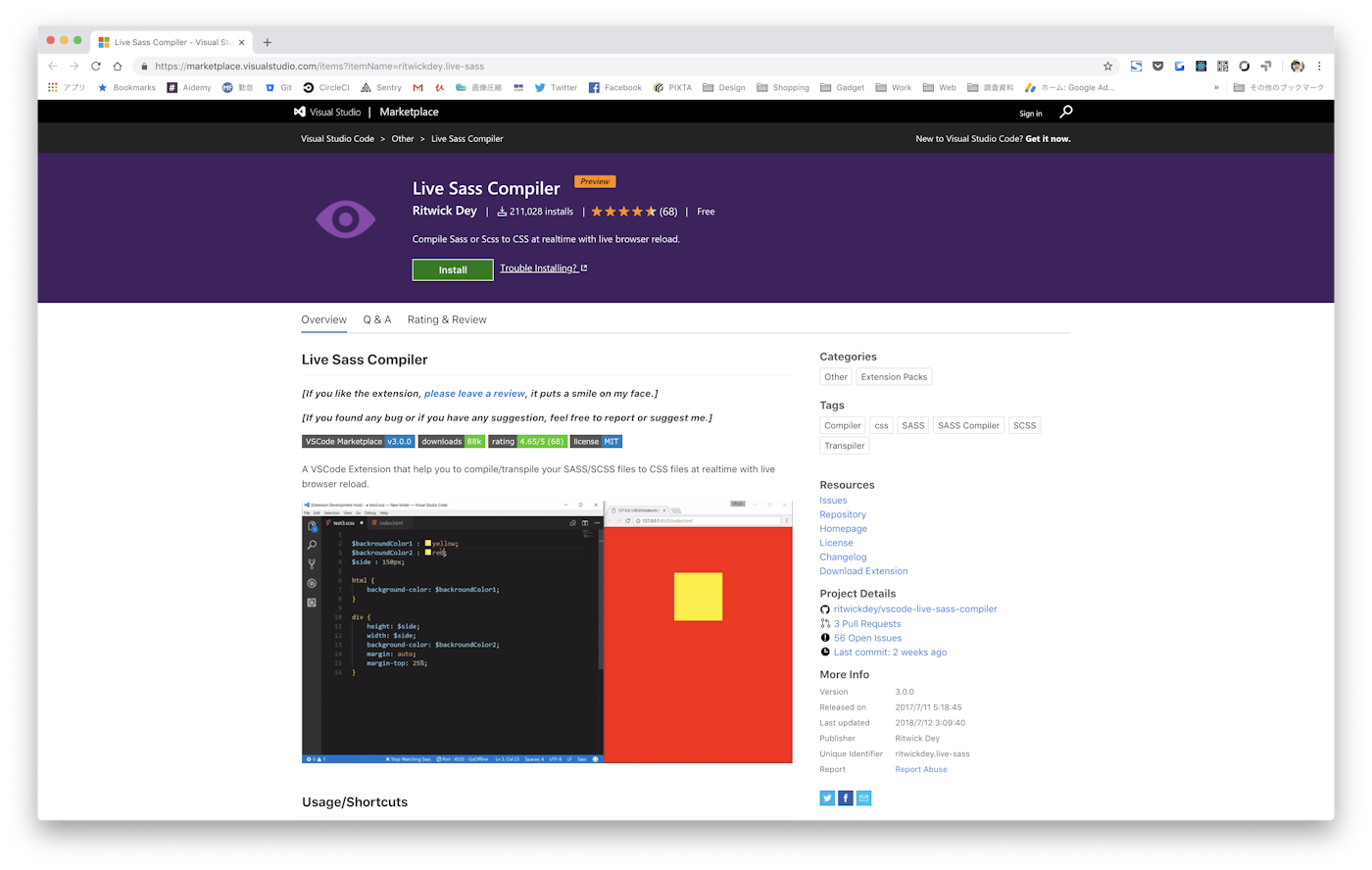This screenshot has height=870, width=1372.
Task: Click the license MIT badge
Action: [597, 442]
